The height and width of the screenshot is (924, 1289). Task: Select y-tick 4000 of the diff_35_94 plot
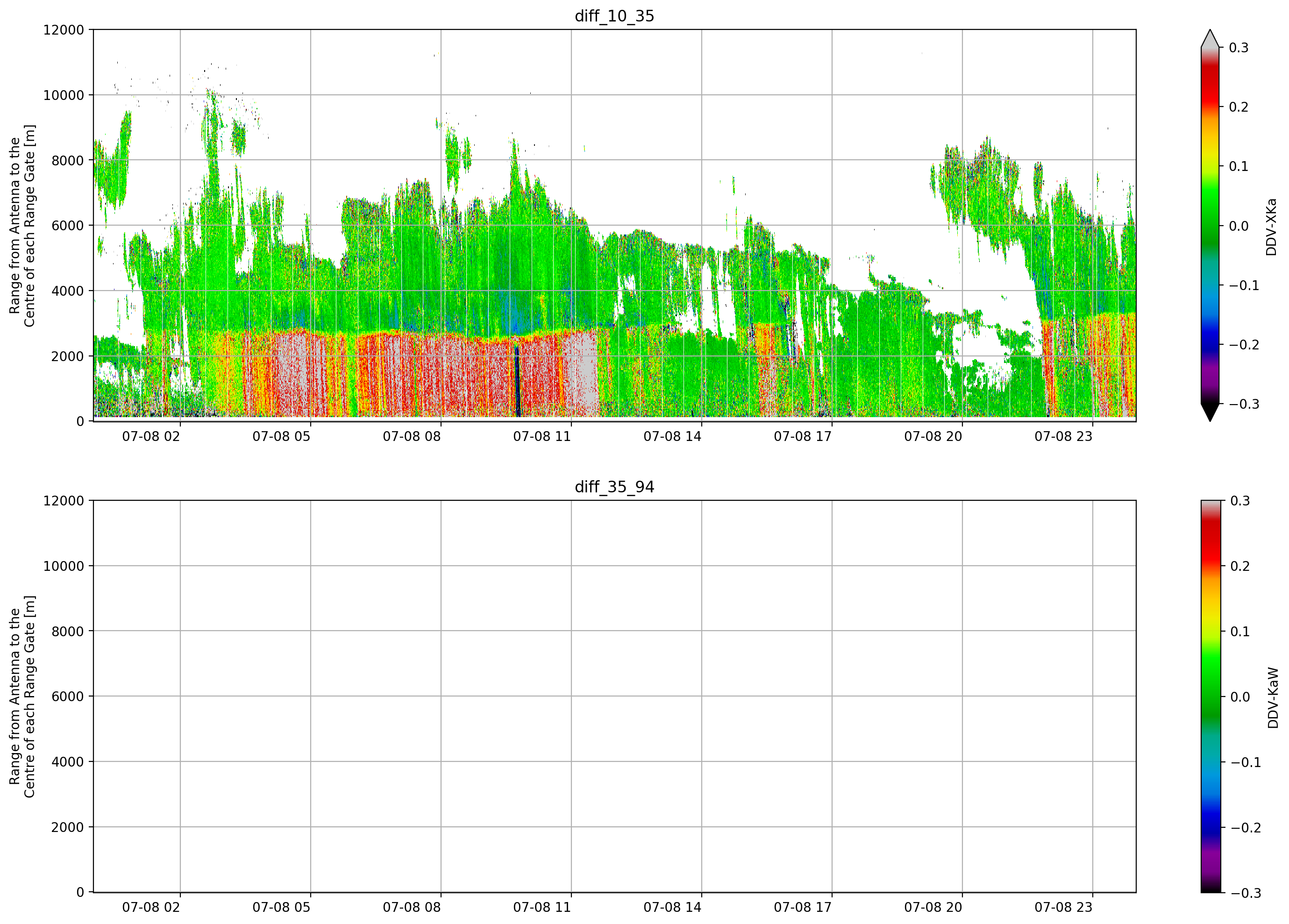tap(68, 762)
